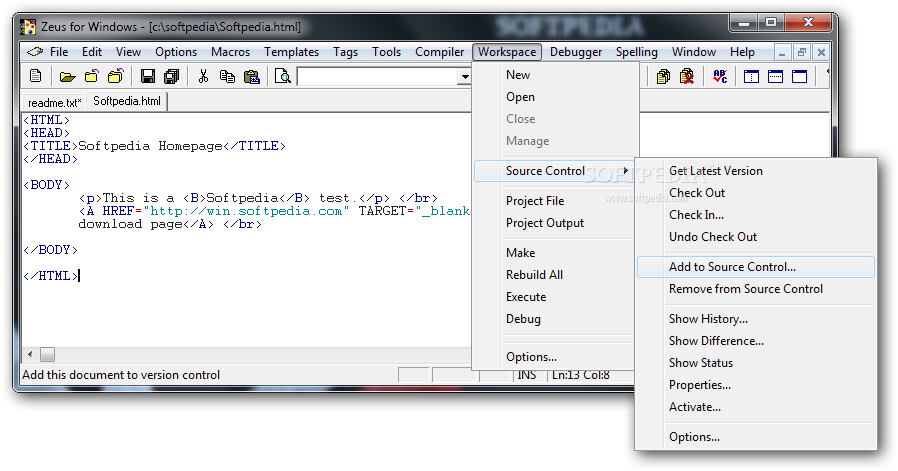Click the stacked yellow documents icon

point(663,76)
